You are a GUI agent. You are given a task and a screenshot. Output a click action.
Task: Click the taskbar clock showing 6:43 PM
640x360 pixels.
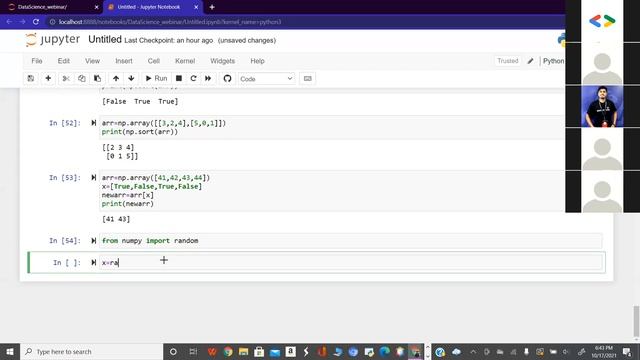point(604,351)
